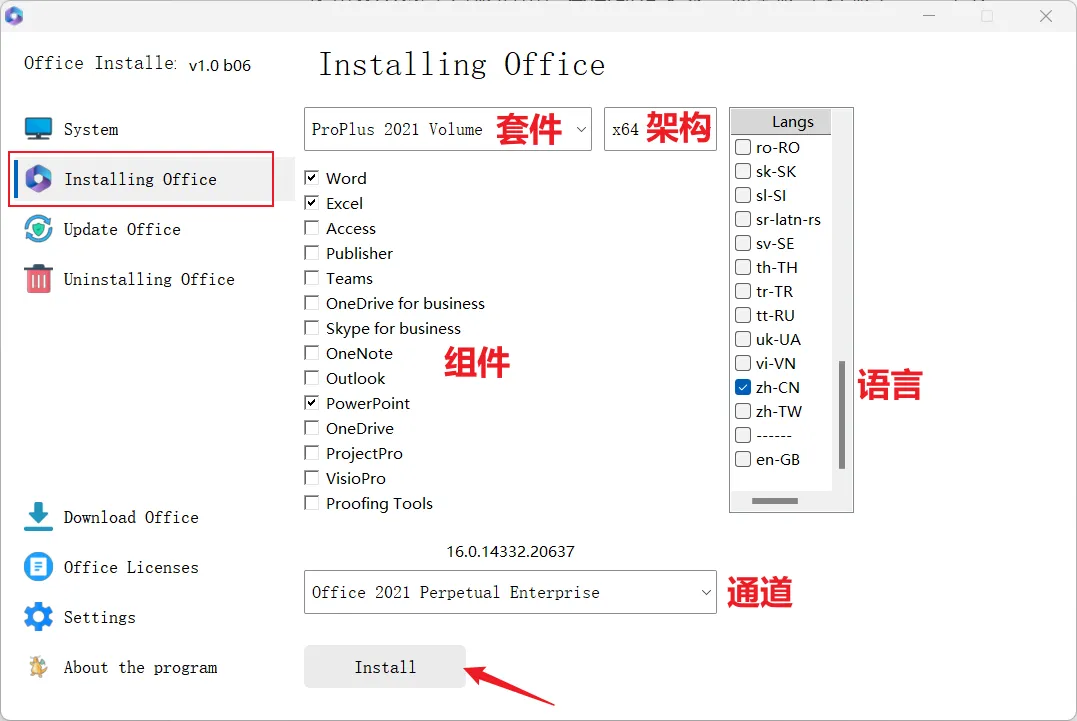The image size is (1077, 721).
Task: Close the Office Installer window
Action: pos(1045,15)
